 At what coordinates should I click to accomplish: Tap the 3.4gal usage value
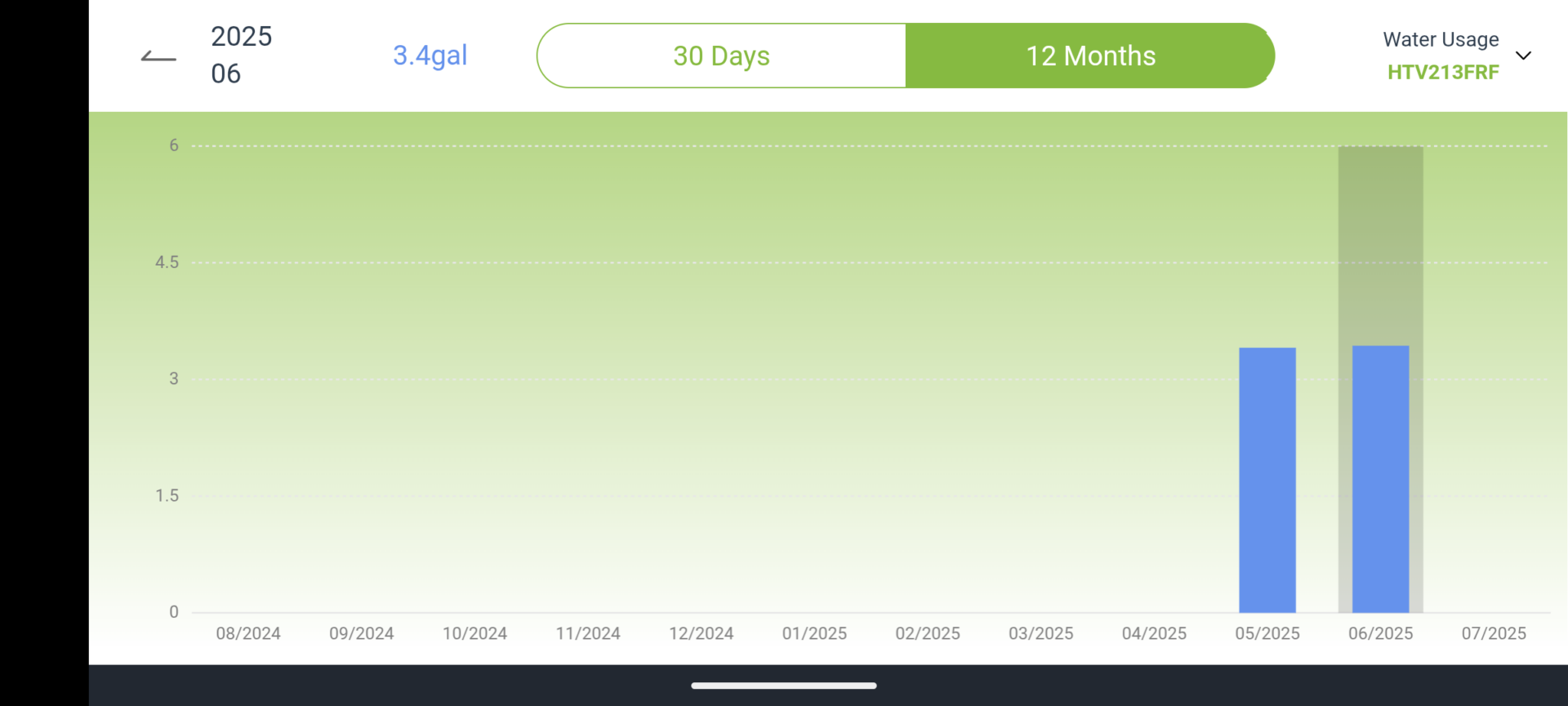point(430,56)
